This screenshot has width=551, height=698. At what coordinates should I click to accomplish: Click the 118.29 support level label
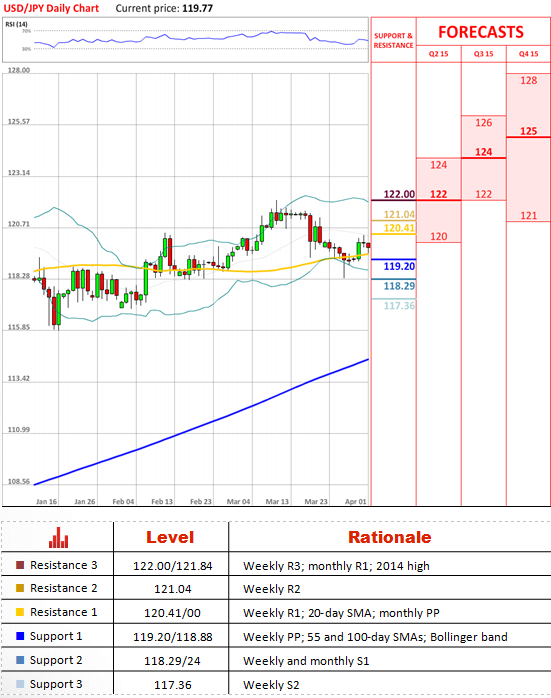pyautogui.click(x=399, y=286)
